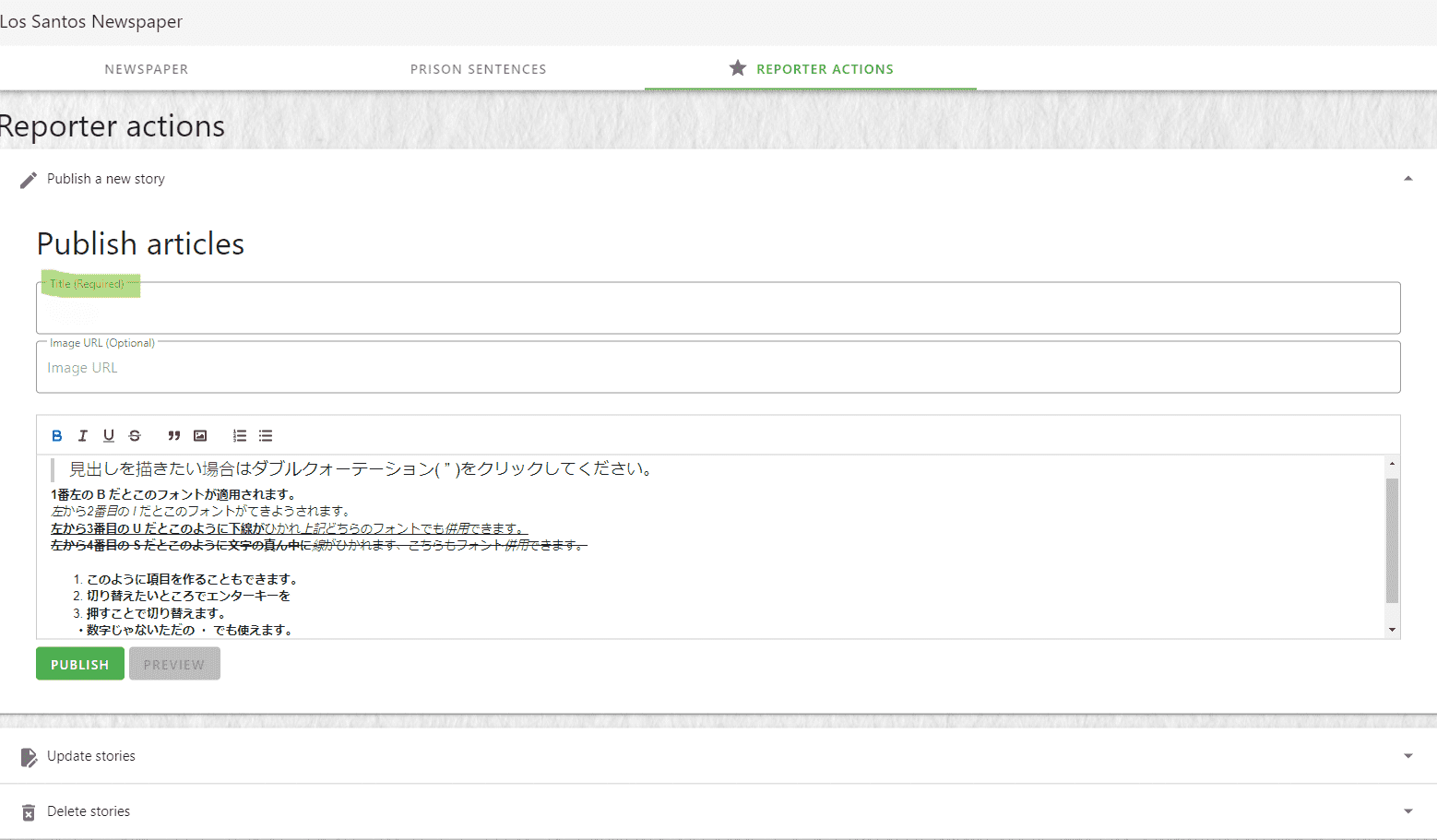The image size is (1437, 840).
Task: Select the Reporter Actions tab label
Action: pyautogui.click(x=825, y=69)
